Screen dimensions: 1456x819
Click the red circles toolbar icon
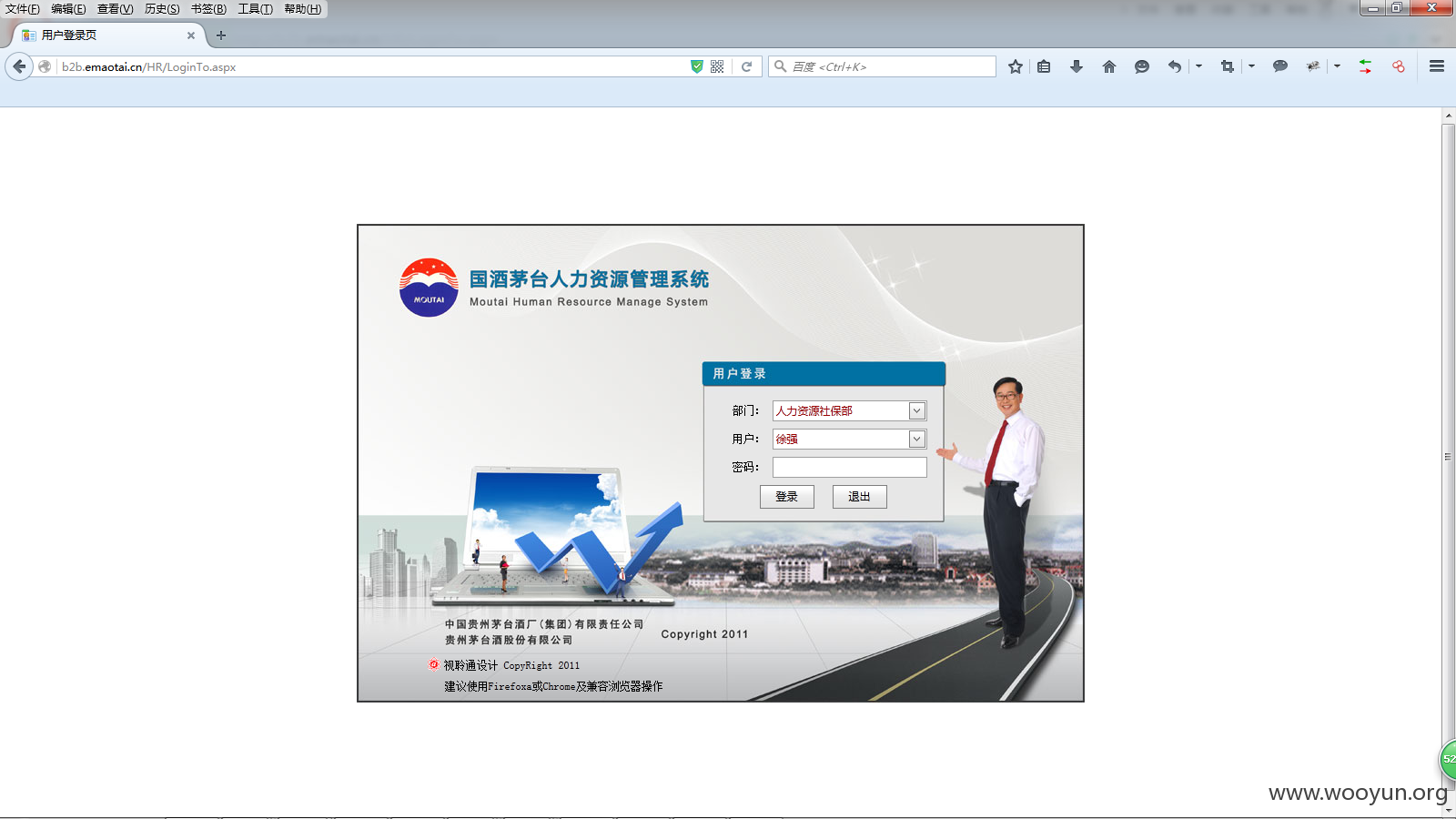[1399, 66]
